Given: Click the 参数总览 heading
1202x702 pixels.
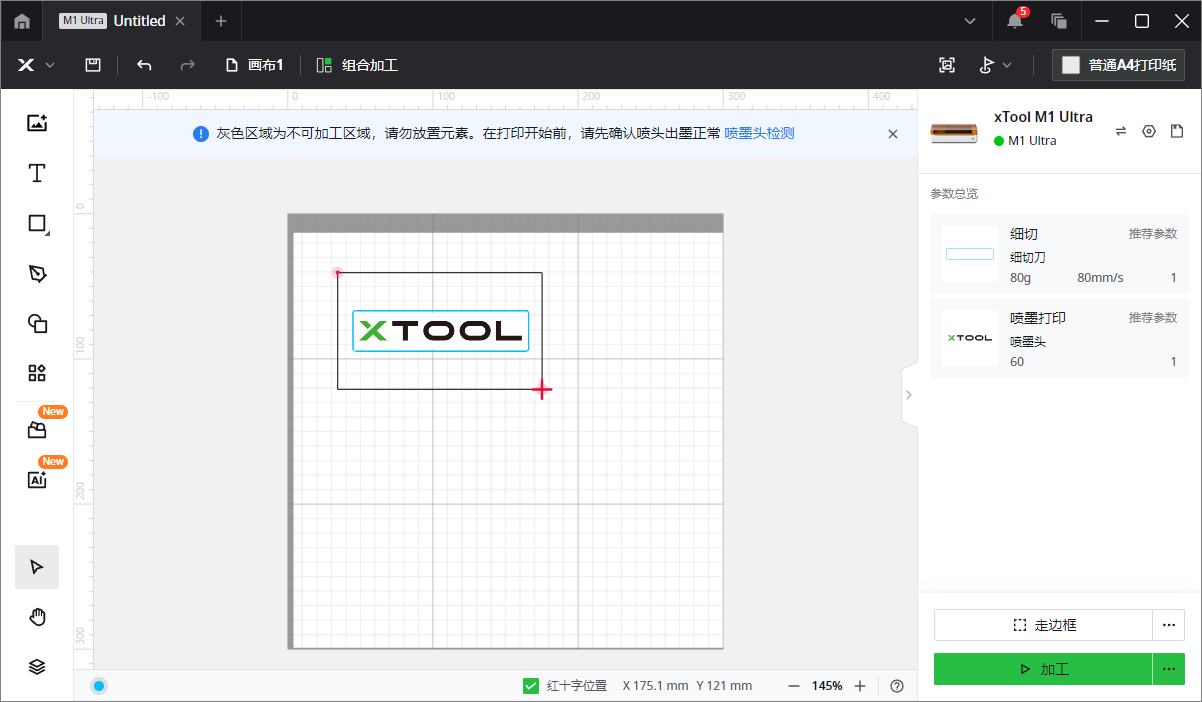Looking at the screenshot, I should click(x=954, y=194).
